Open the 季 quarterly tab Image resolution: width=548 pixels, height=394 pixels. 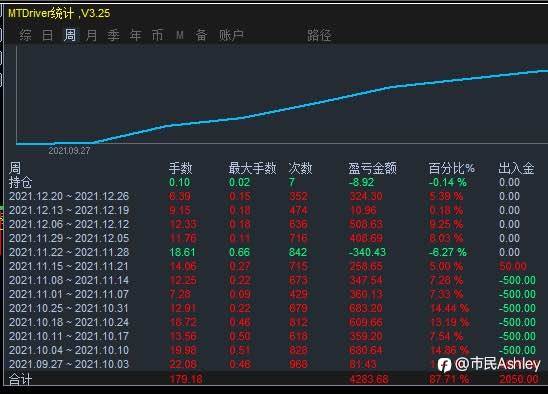114,35
